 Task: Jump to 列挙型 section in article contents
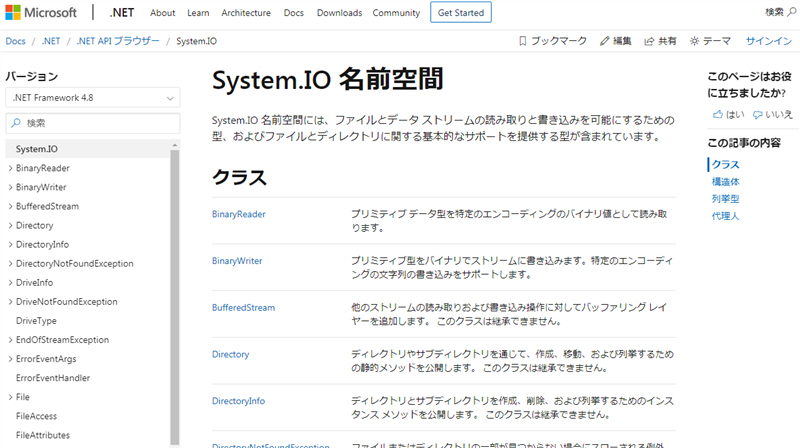726,199
